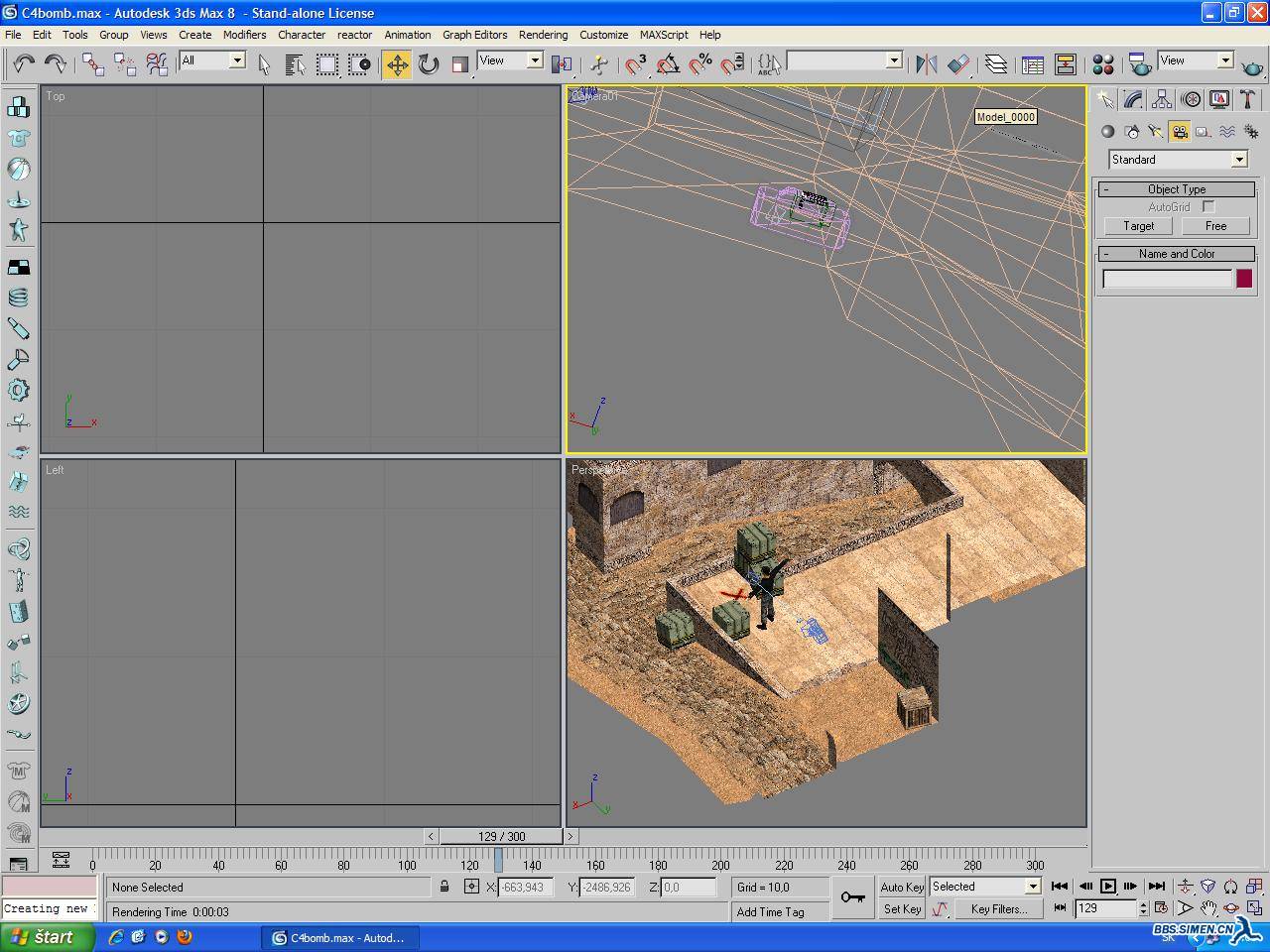Switch to the Modify command panel tab
This screenshot has width=1270, height=952.
pyautogui.click(x=1133, y=99)
